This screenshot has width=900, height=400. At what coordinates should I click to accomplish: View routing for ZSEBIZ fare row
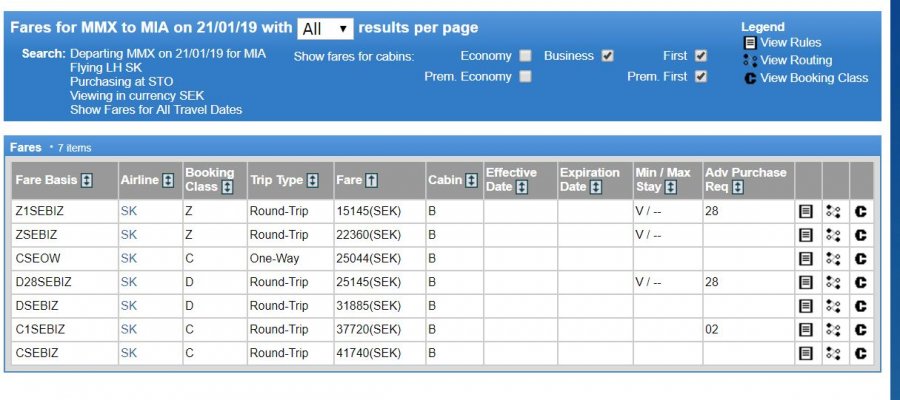click(833, 235)
